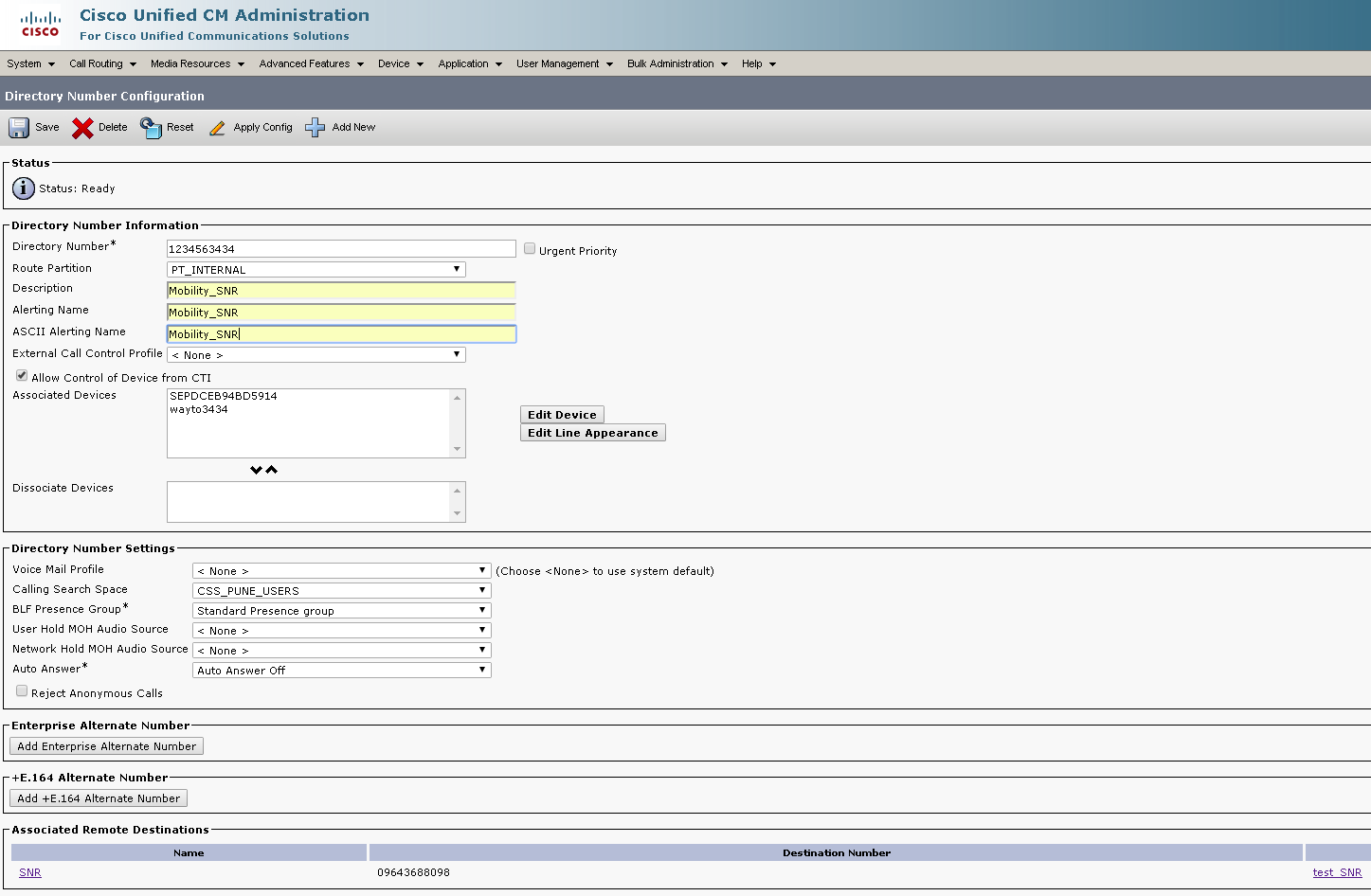Viewport: 1371px width, 896px height.
Task: Open User Hold MOH Audio Source dropdown
Action: click(x=342, y=631)
